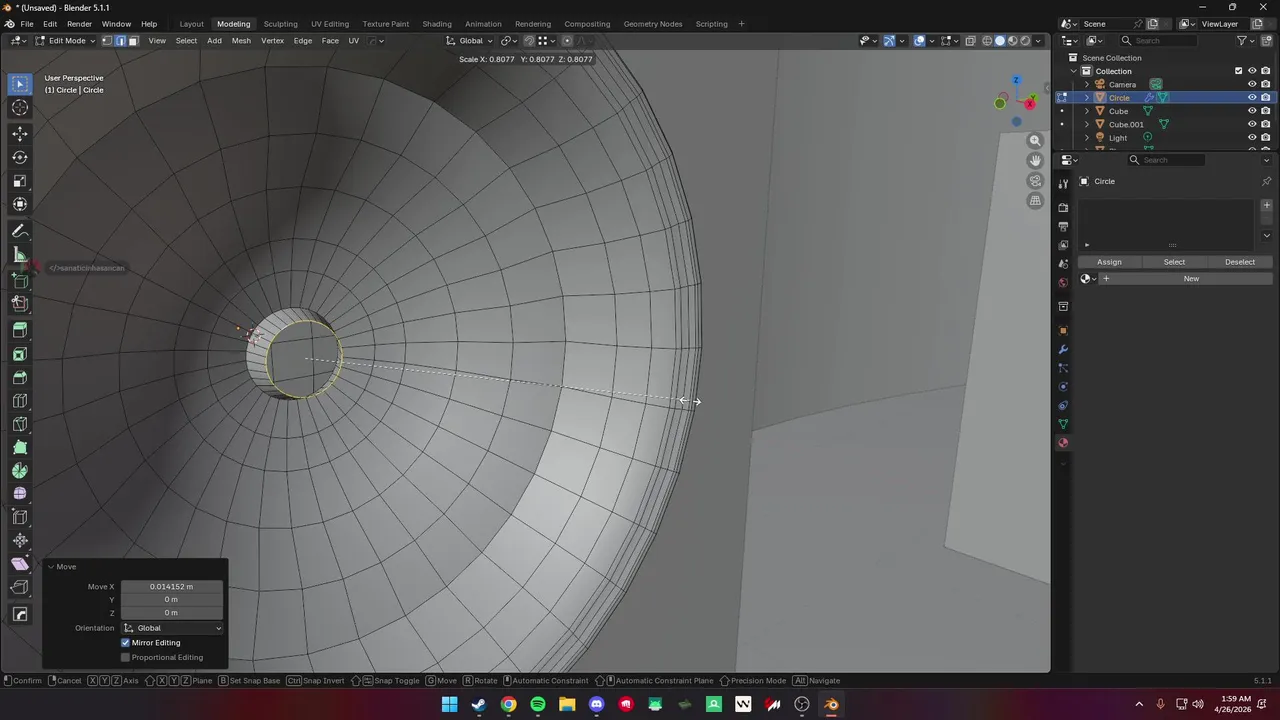Activate the Move tool
The image size is (1280, 720).
(x=20, y=134)
